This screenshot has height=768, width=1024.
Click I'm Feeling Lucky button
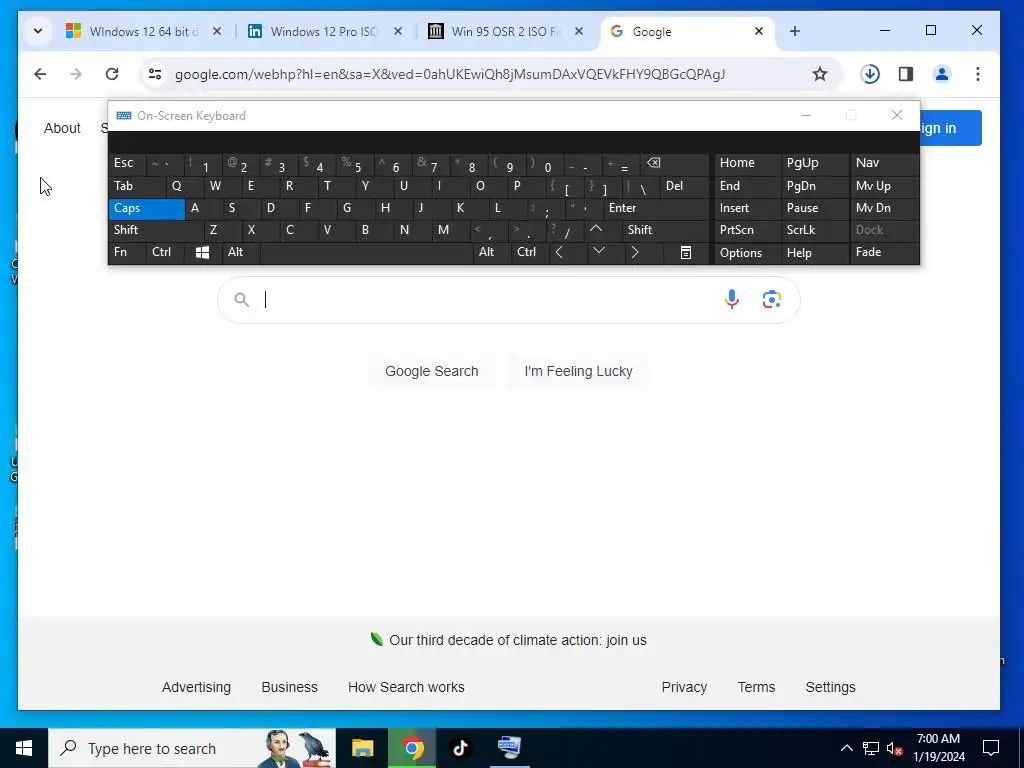point(578,371)
